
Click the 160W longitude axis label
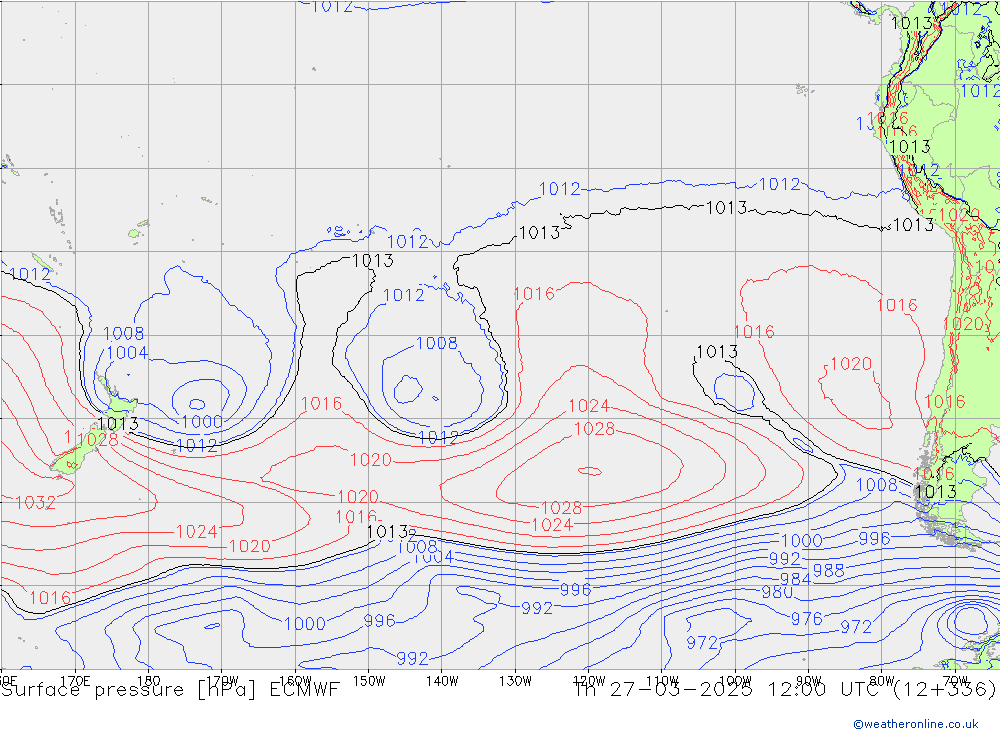point(295,680)
